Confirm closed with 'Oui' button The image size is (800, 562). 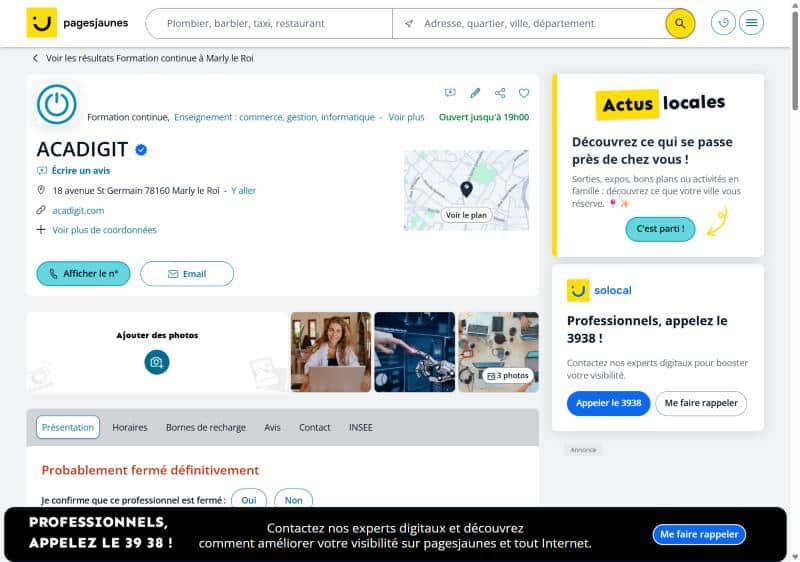point(248,499)
